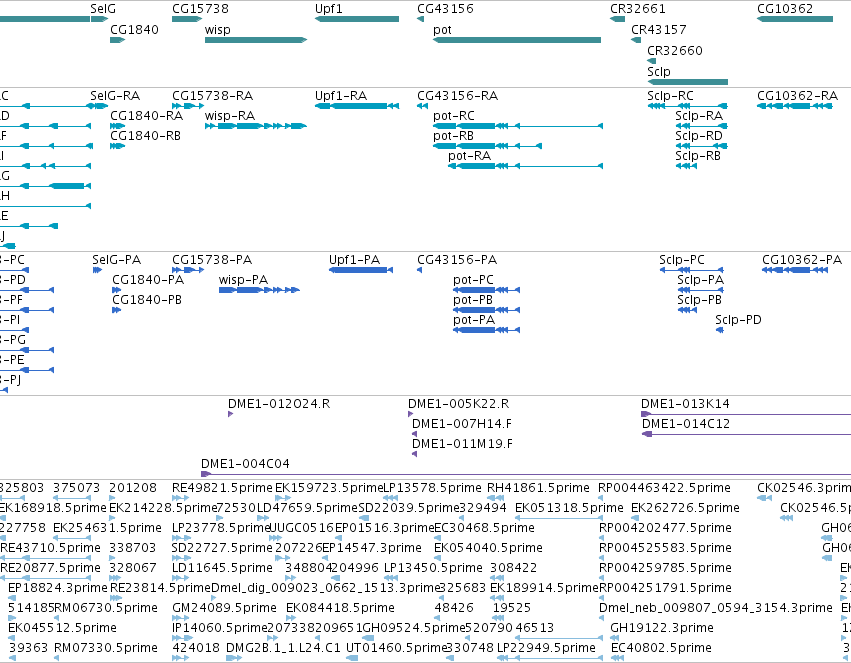Select the LP13578.5prime EST label
This screenshot has height=663, width=851.
432,488
